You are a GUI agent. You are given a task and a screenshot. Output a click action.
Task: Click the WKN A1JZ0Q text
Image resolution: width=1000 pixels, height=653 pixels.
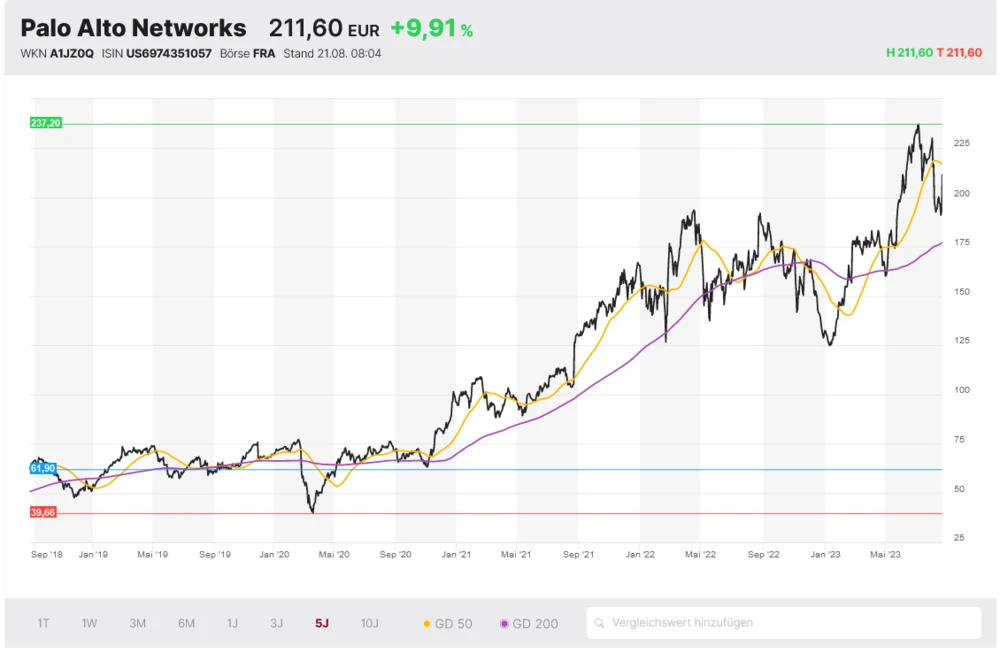point(57,54)
